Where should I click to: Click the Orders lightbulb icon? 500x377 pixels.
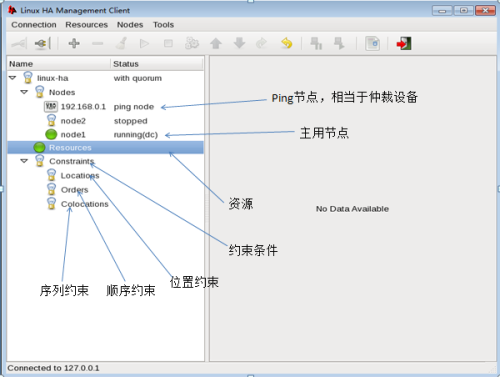[51, 189]
